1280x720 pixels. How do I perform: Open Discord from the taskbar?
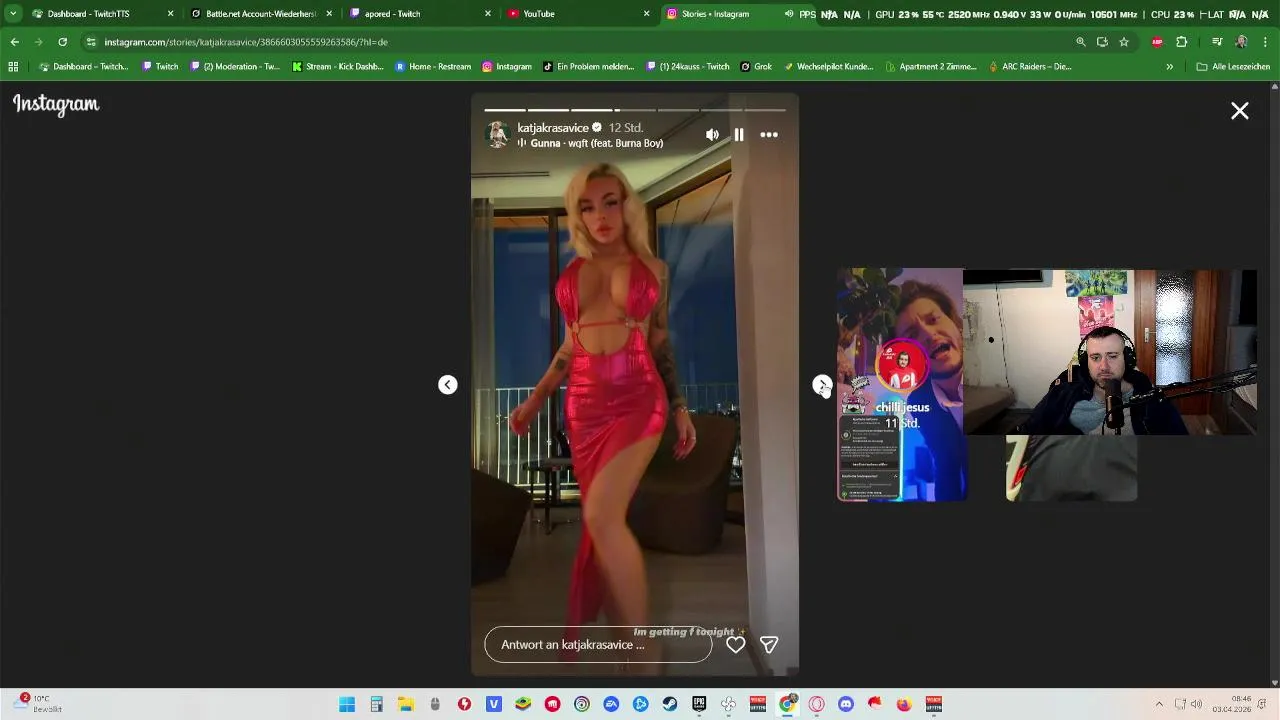tap(846, 705)
